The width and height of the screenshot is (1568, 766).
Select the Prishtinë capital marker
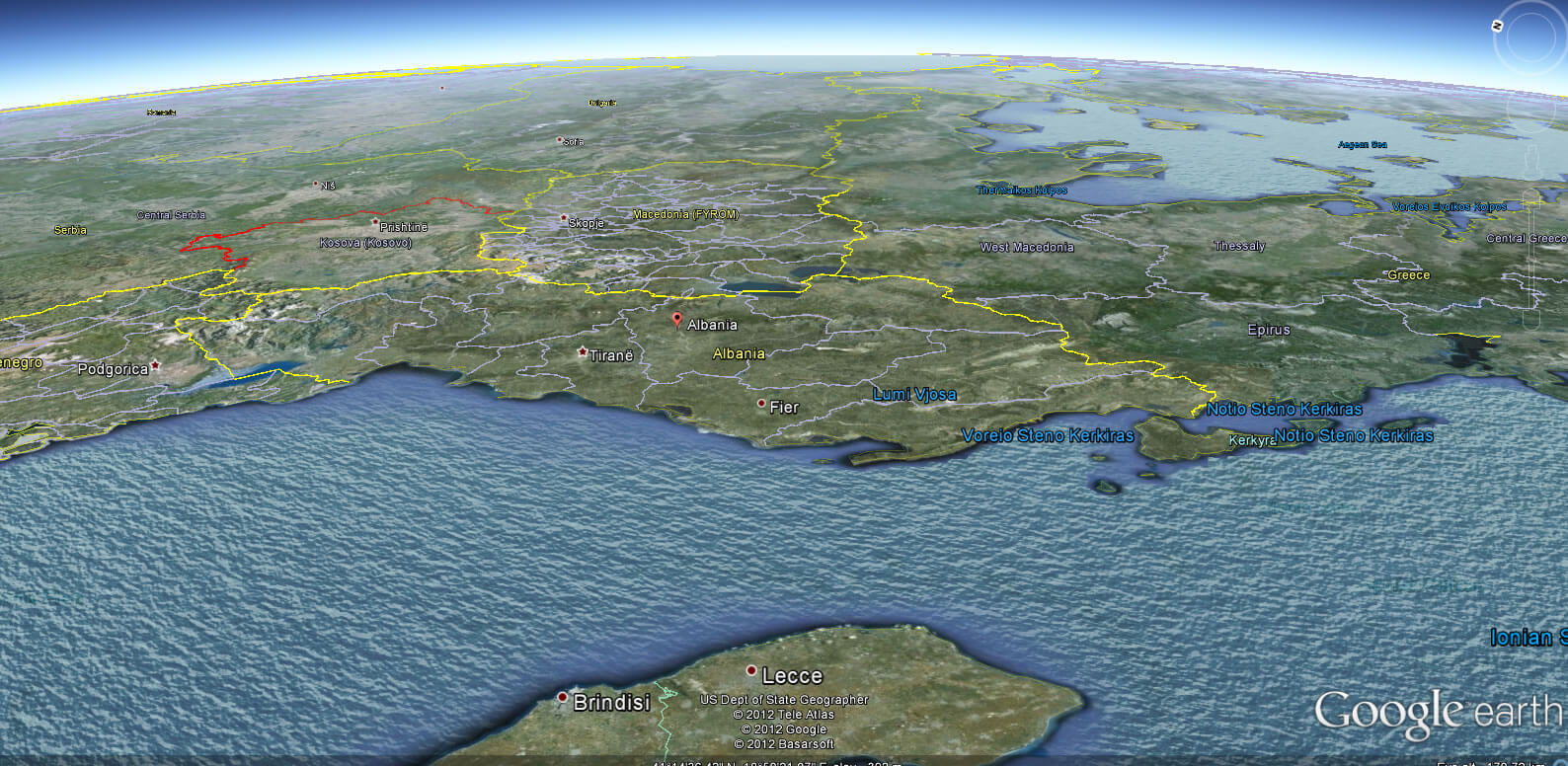(x=375, y=223)
